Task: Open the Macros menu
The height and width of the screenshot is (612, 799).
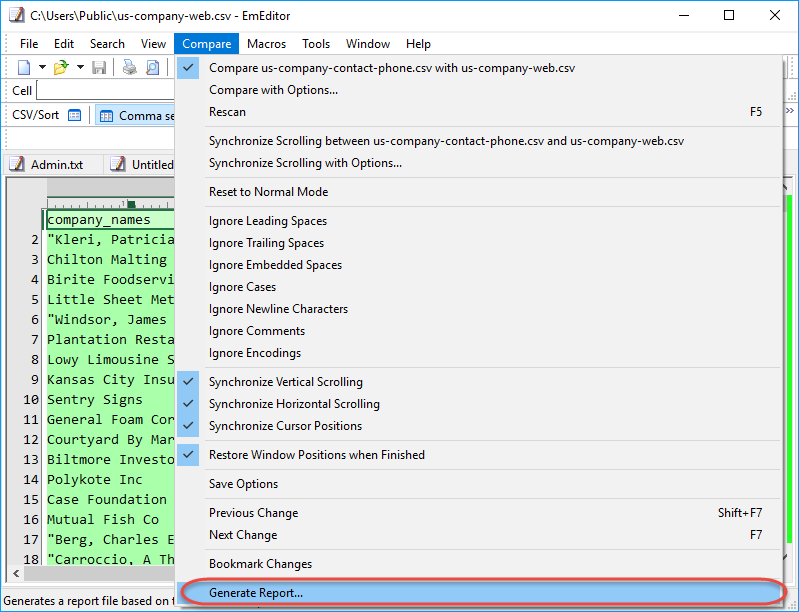Action: point(267,44)
